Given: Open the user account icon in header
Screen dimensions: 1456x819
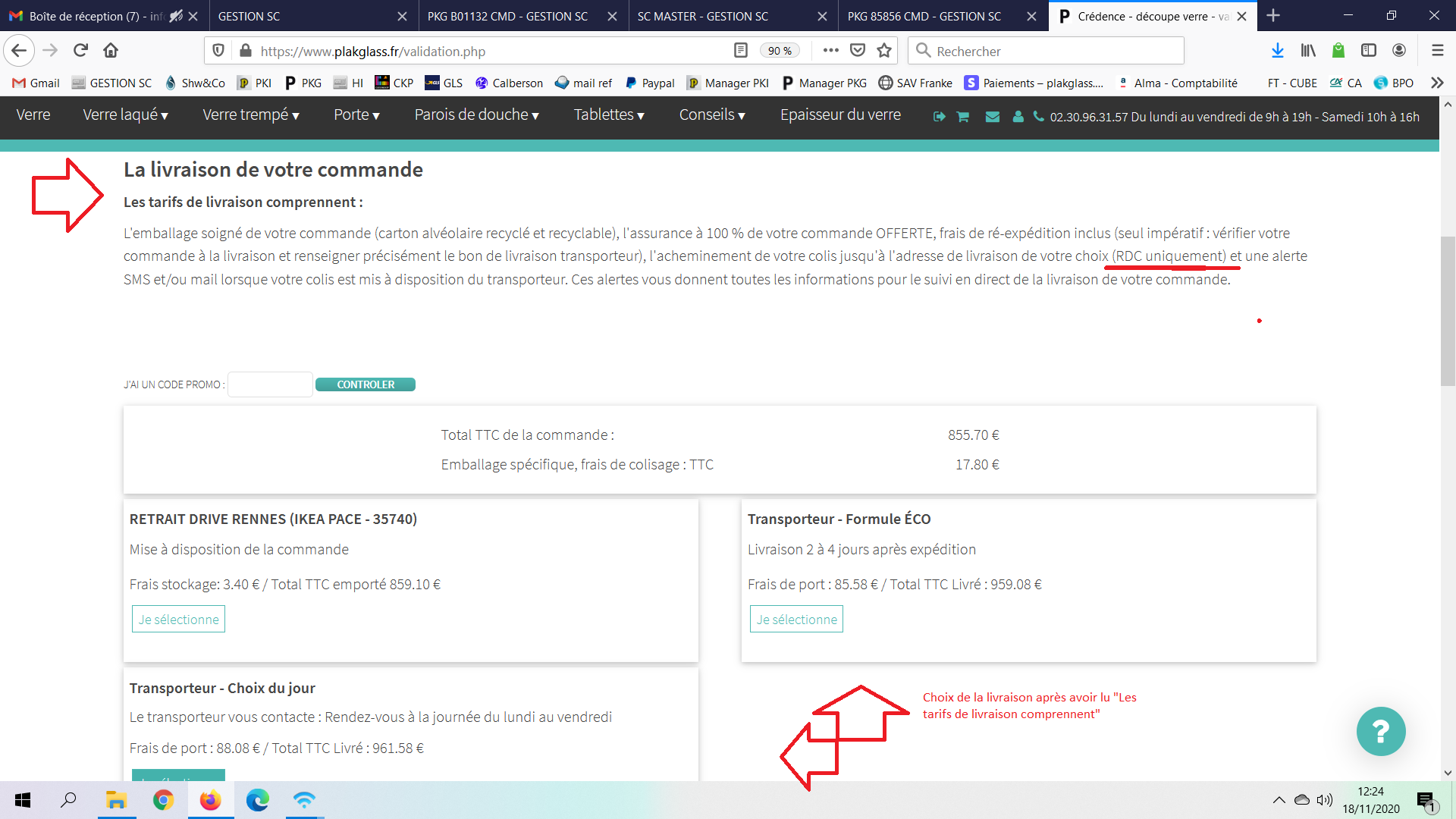Looking at the screenshot, I should click(1018, 117).
